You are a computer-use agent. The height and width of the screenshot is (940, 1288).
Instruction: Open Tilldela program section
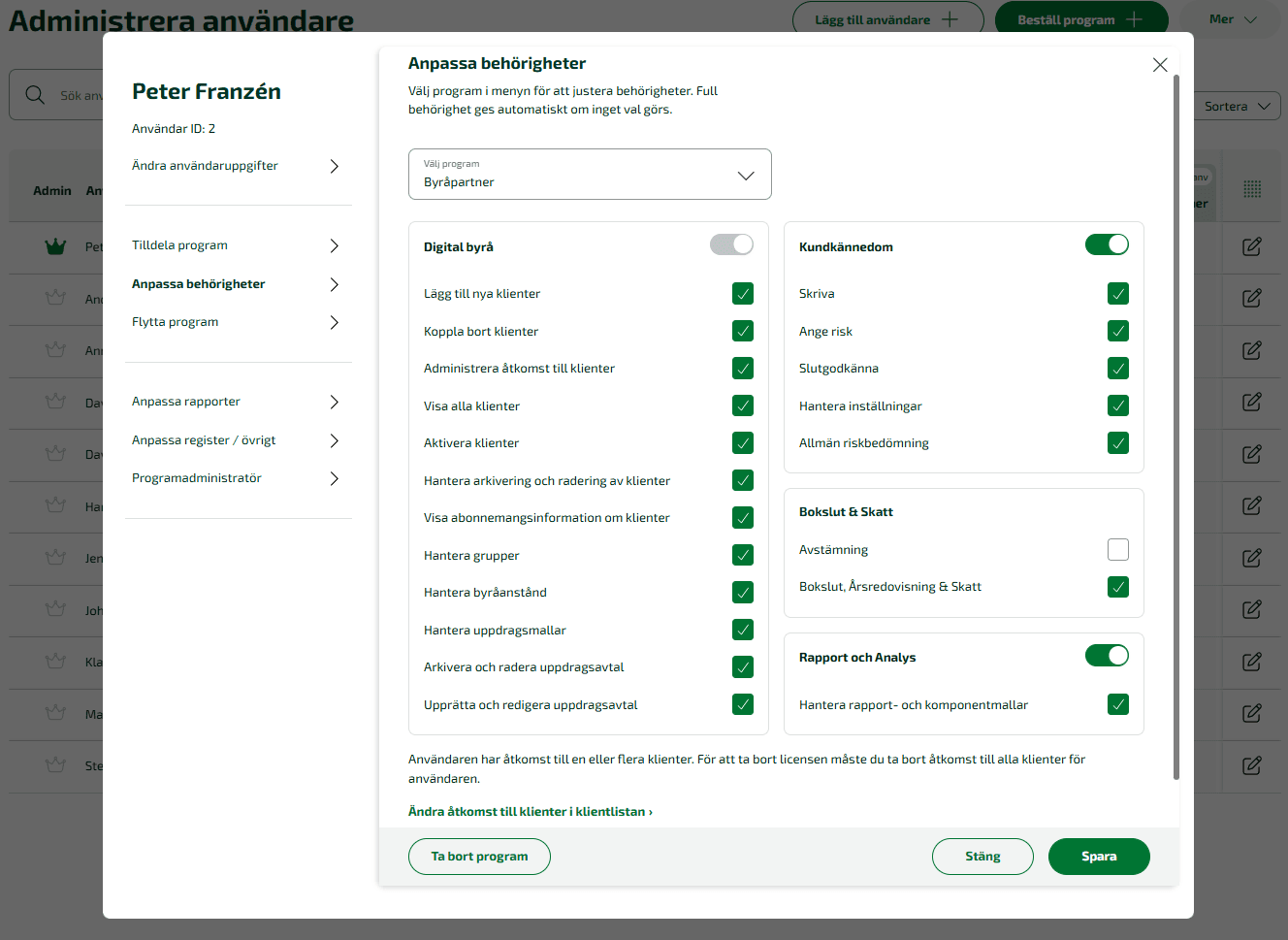[236, 245]
